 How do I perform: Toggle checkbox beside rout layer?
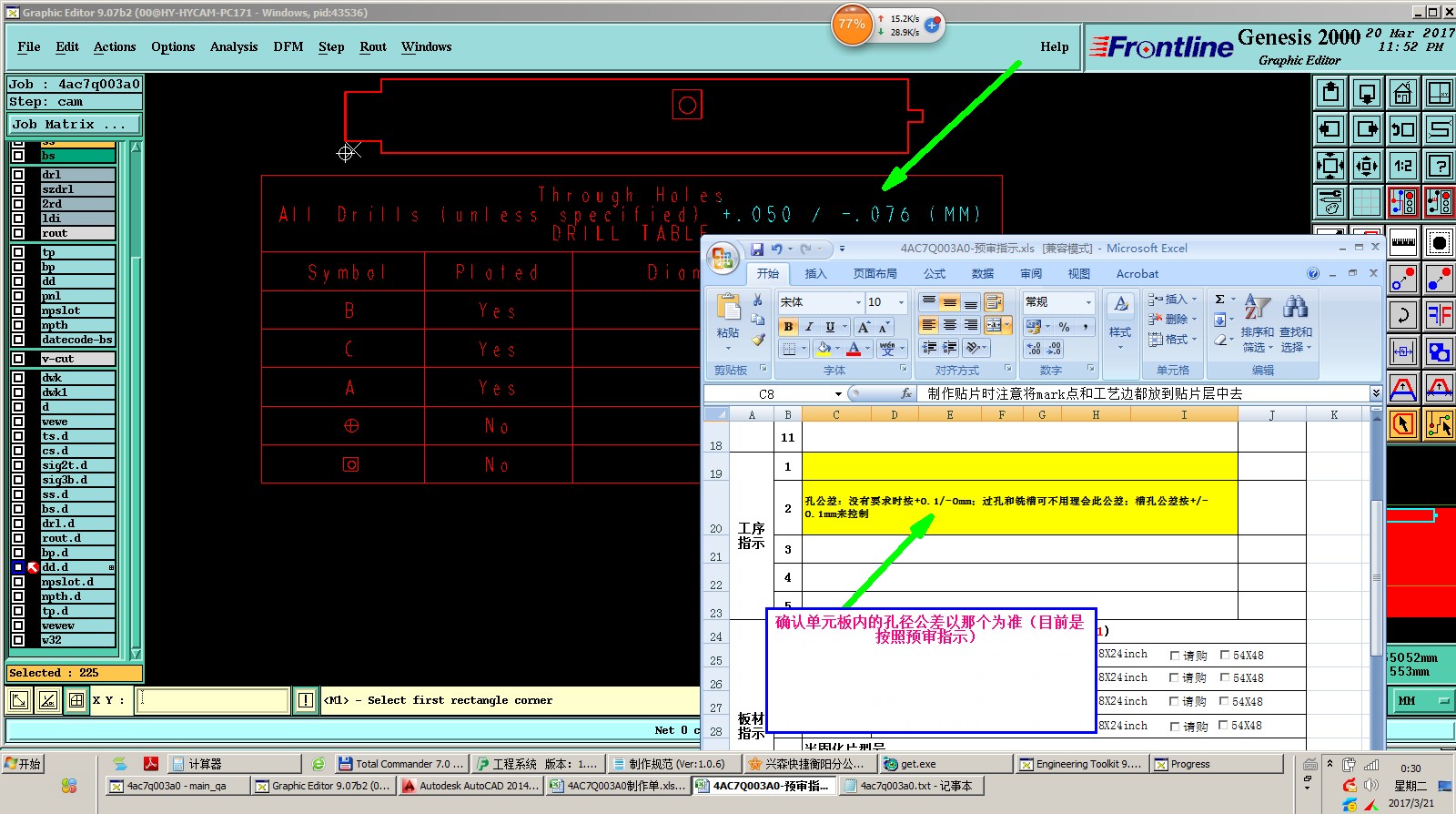[x=18, y=233]
